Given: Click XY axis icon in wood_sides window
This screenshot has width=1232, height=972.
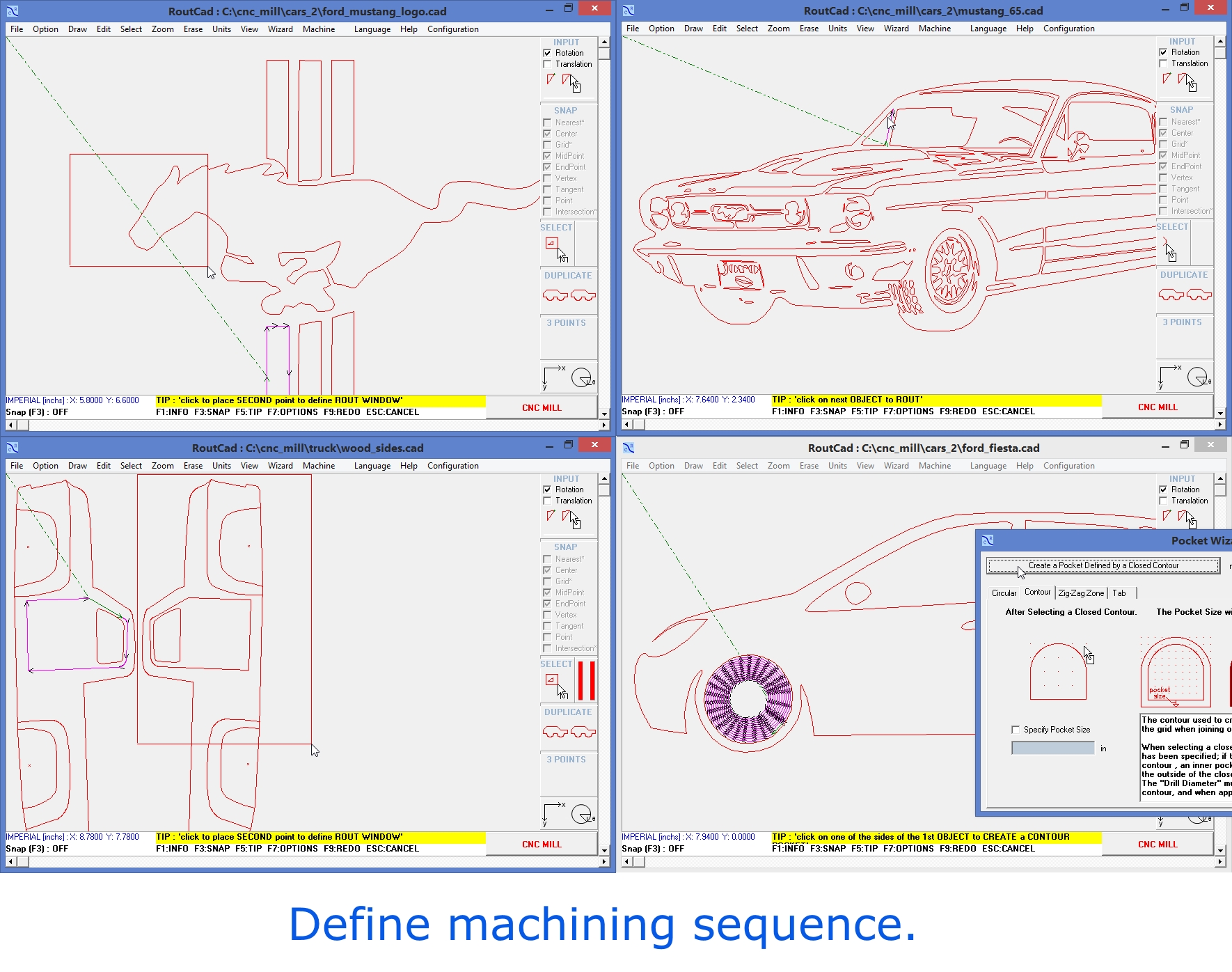Looking at the screenshot, I should 554,813.
